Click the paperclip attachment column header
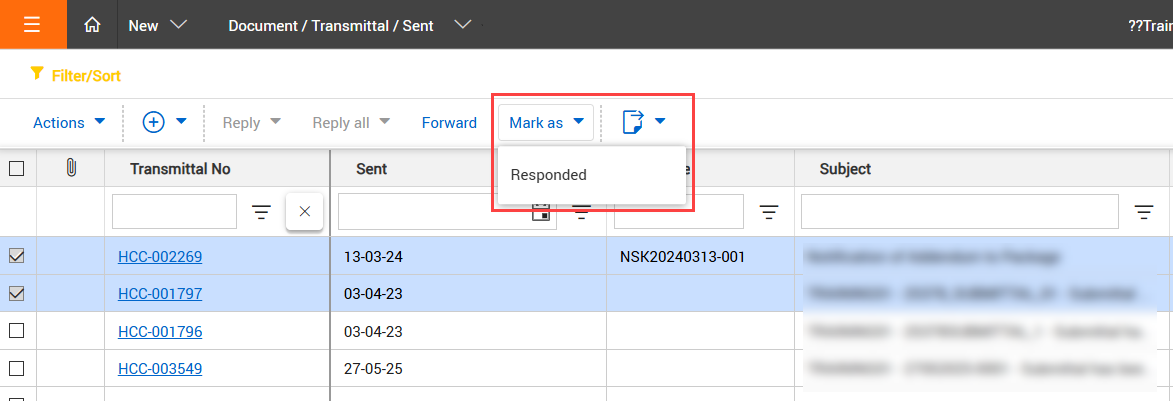 click(70, 169)
